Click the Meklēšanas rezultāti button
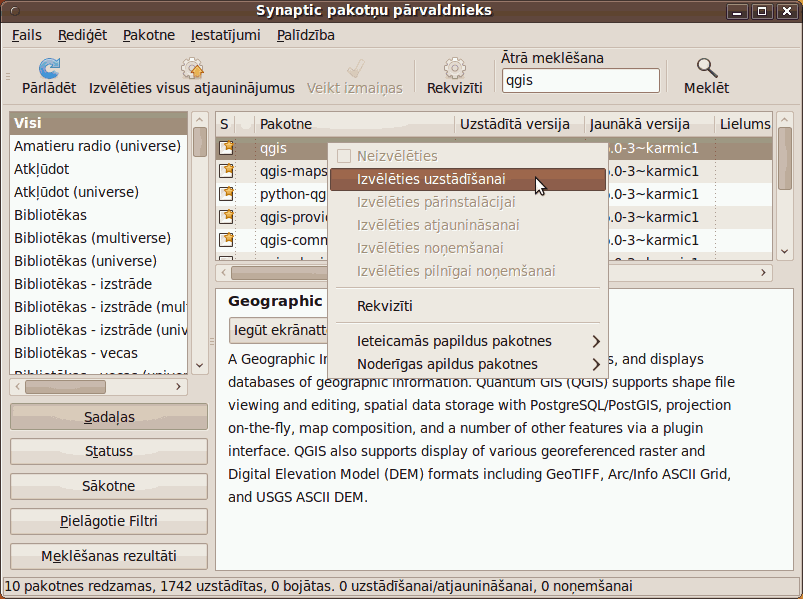 point(109,556)
